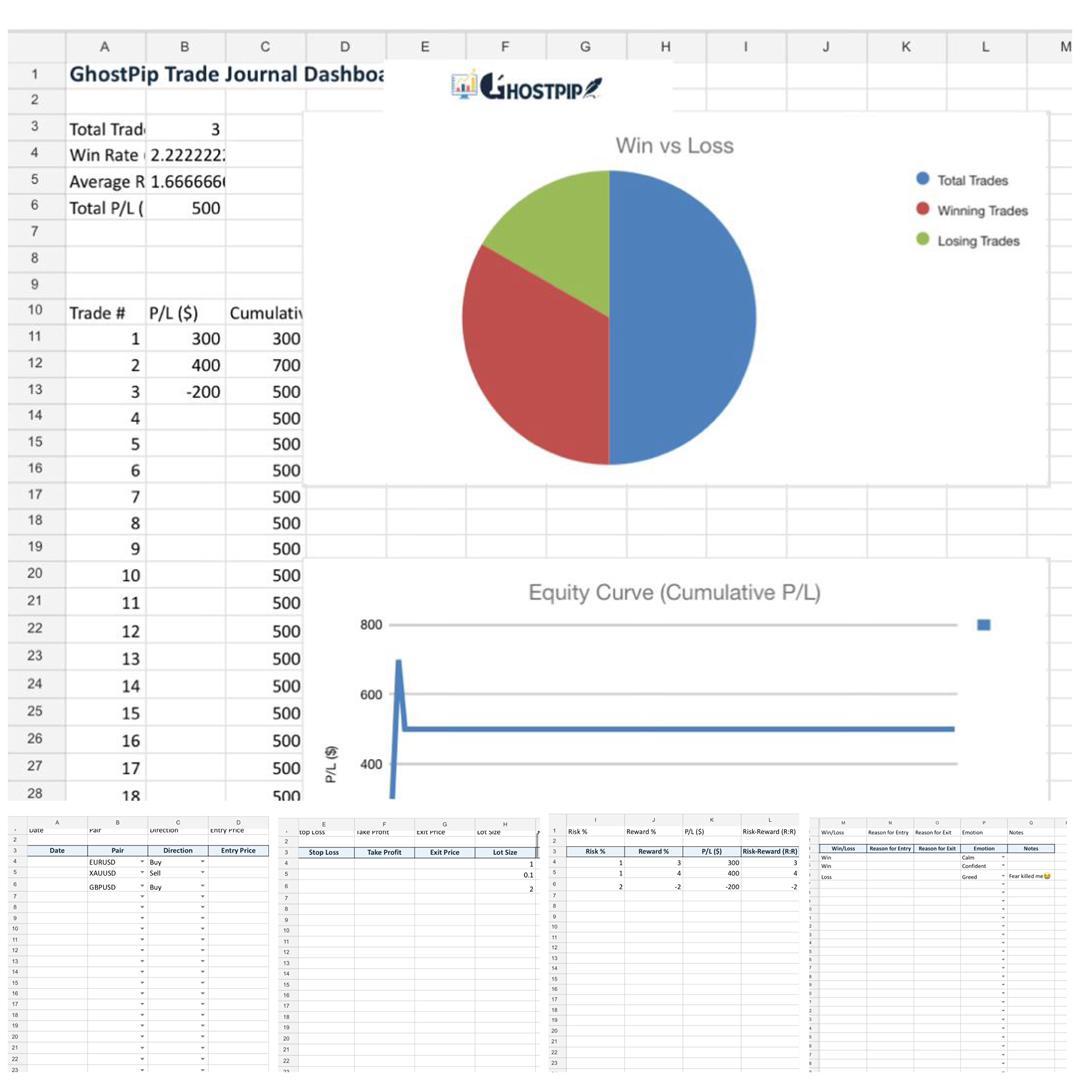Screen dimensions: 1080x1080
Task: Select row 10 header in the dashboard
Action: 36,311
